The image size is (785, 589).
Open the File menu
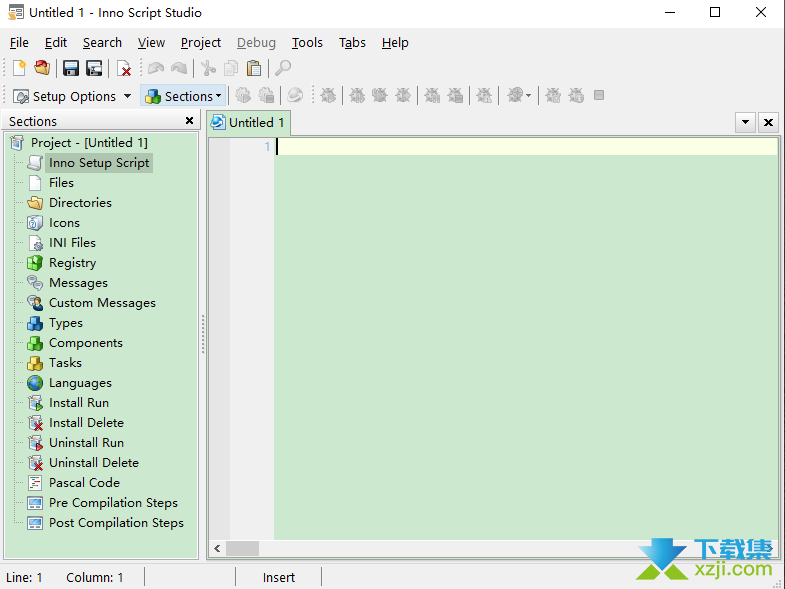coord(19,43)
